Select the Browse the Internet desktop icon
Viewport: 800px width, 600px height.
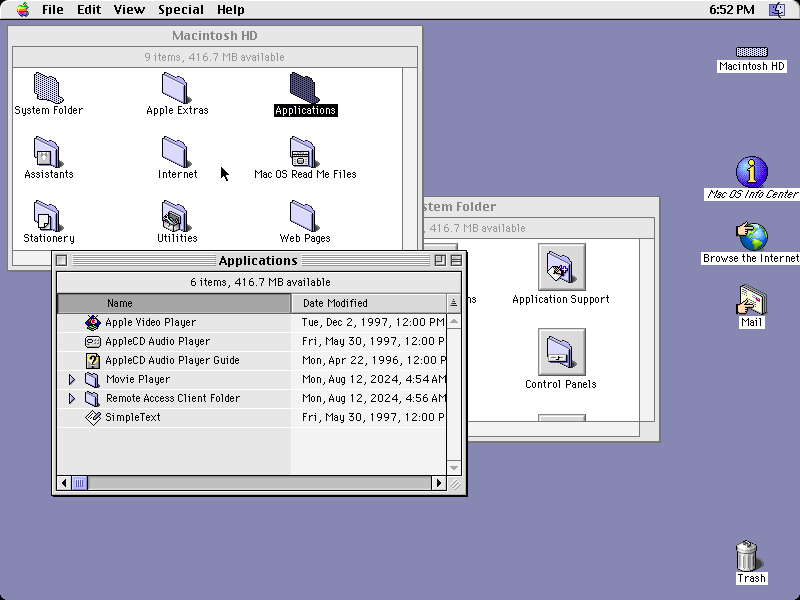[x=752, y=236]
